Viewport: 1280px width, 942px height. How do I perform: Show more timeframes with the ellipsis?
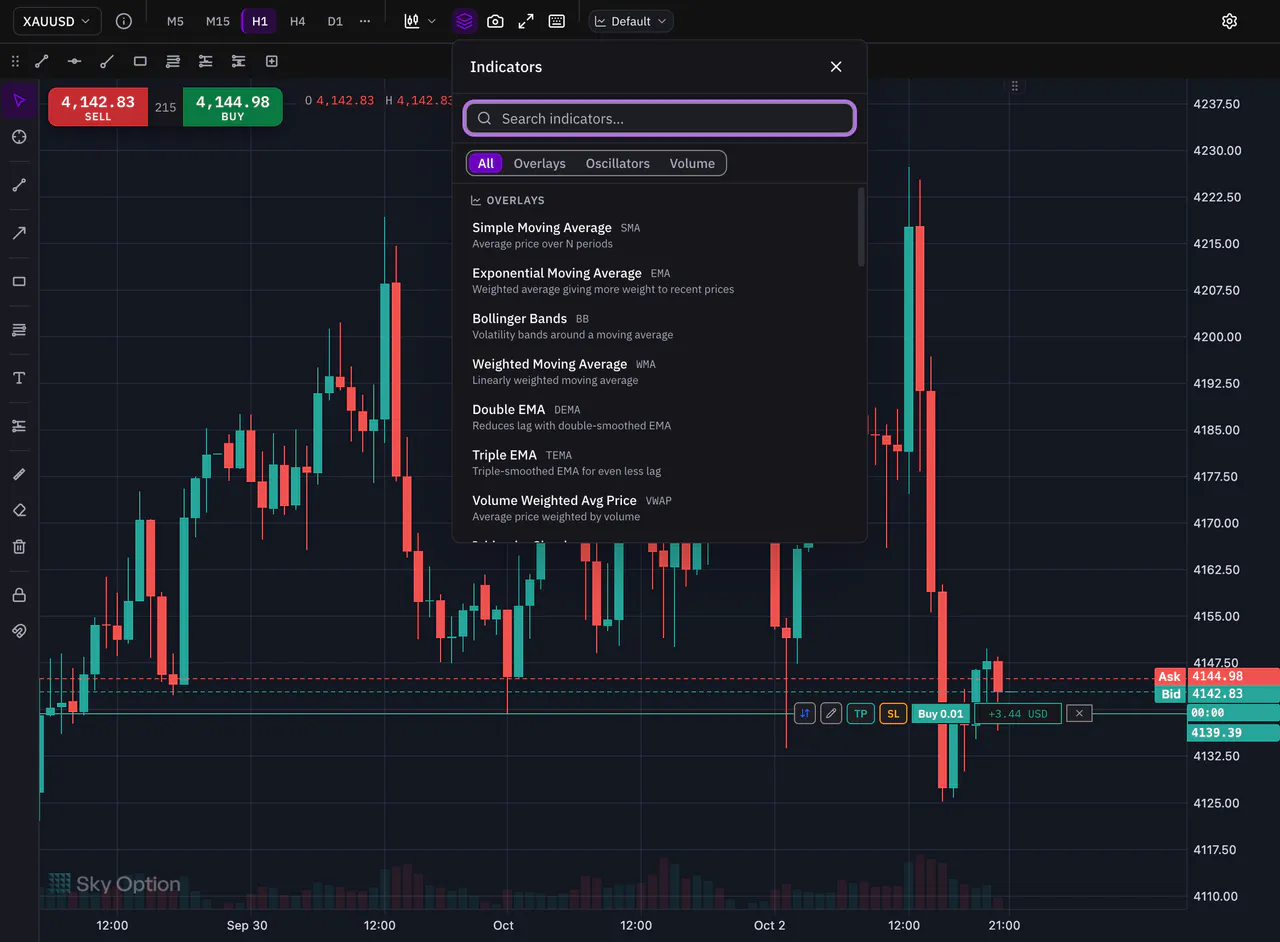click(365, 21)
